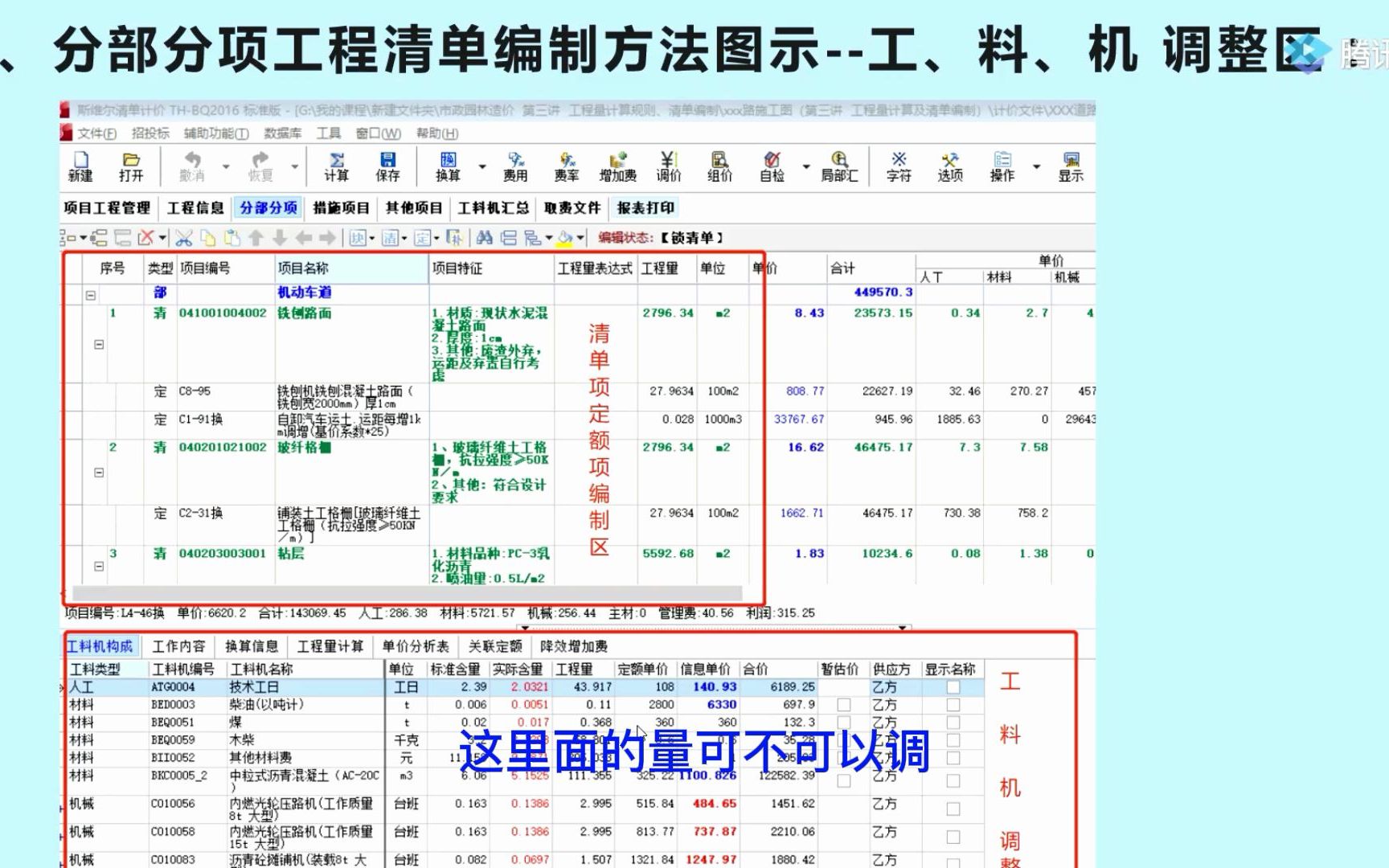
Task: Toggle 暂估价 checkbox for 柴油 row
Action: click(x=844, y=705)
